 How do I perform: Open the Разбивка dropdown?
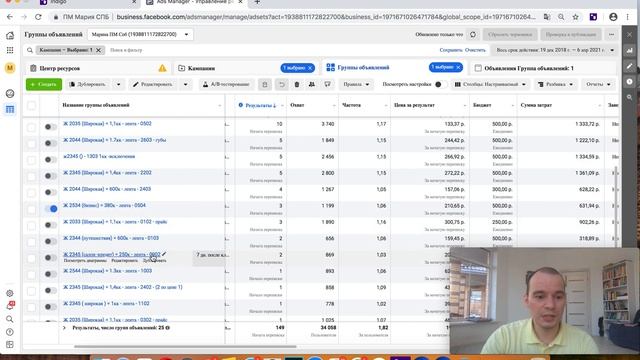tap(556, 84)
